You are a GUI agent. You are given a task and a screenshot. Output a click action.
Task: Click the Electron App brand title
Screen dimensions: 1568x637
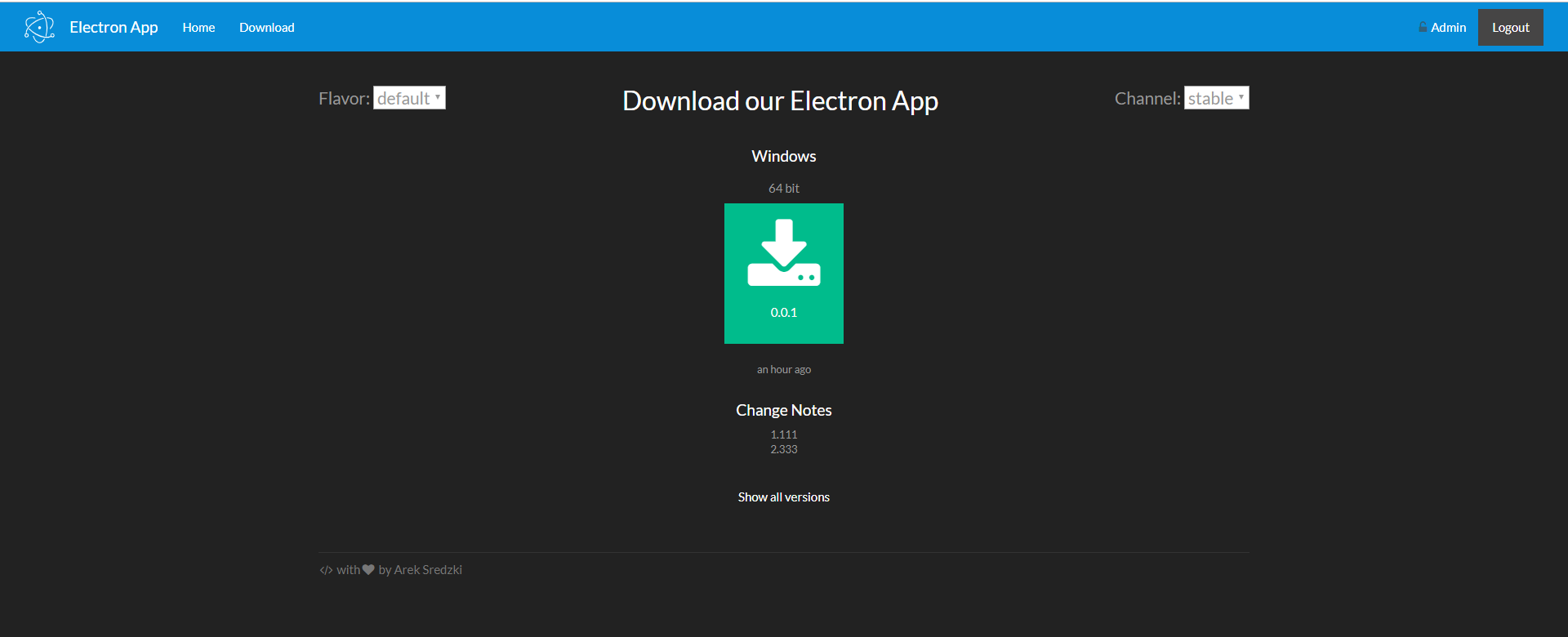coord(114,27)
